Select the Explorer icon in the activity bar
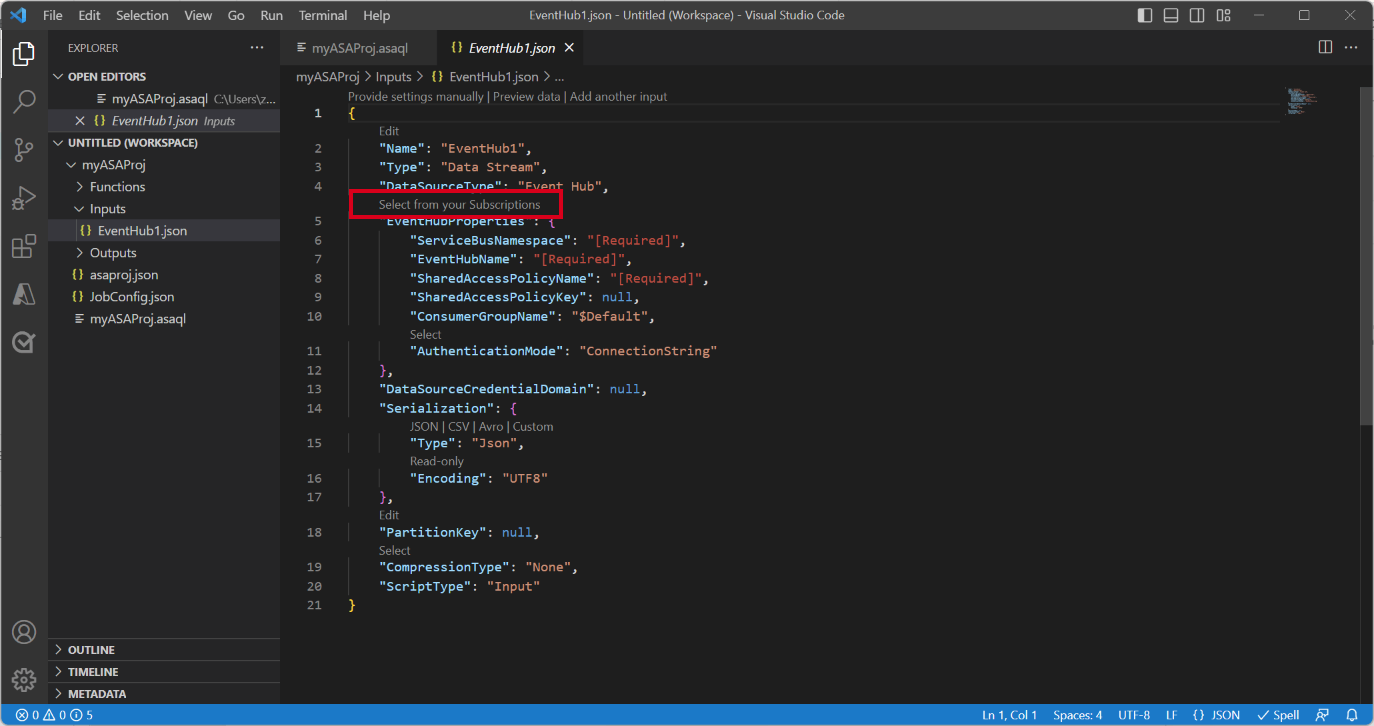 (x=24, y=54)
